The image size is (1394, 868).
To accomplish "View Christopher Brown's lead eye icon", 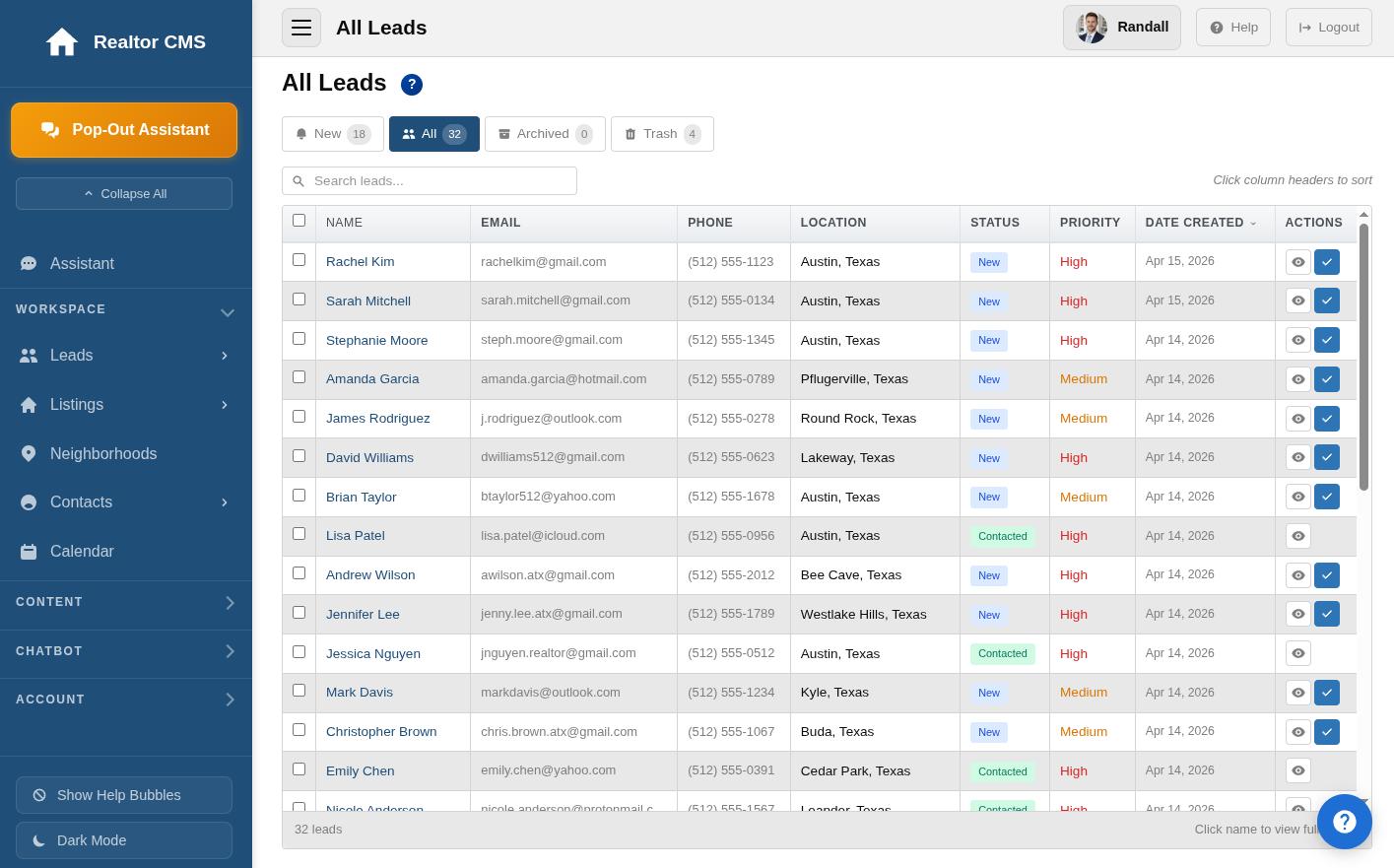I will 1298,732.
